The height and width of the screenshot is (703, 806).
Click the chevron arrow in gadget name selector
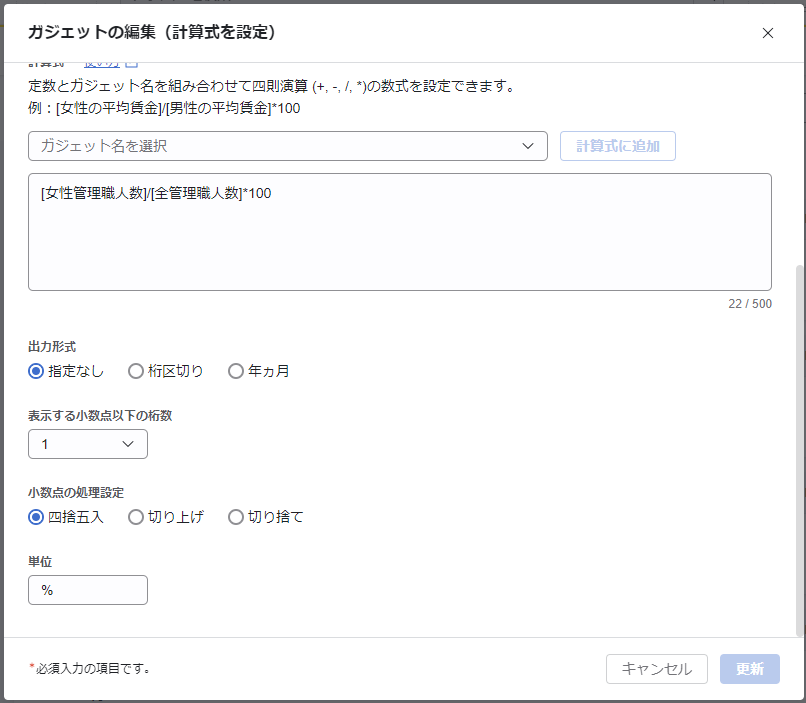528,146
